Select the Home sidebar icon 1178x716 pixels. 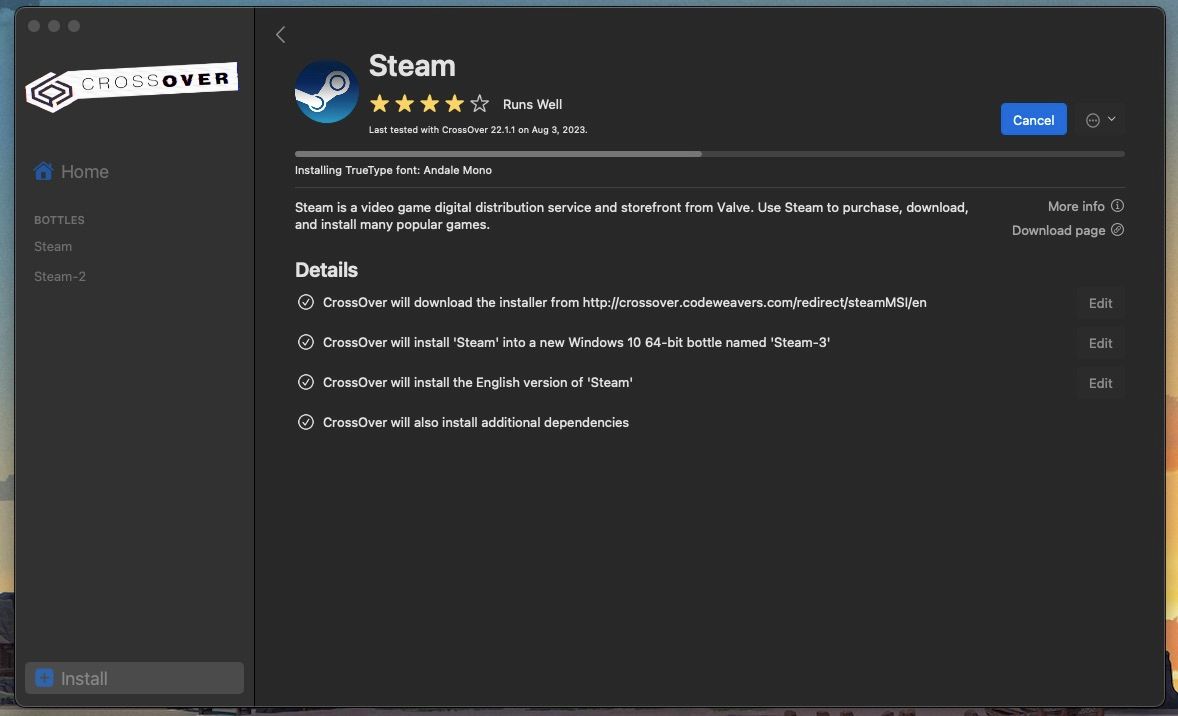pyautogui.click(x=44, y=170)
